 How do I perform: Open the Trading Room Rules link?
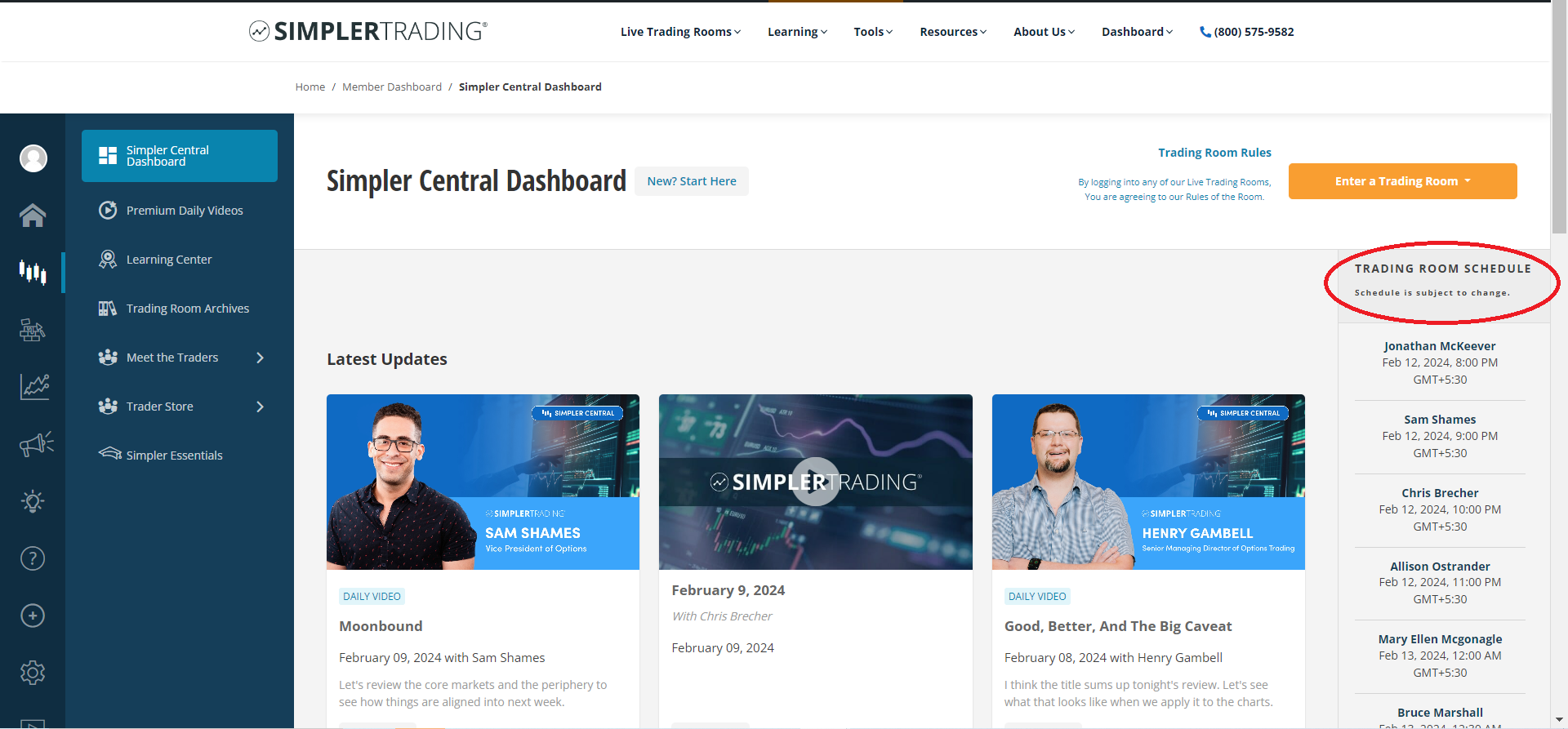click(x=1214, y=153)
